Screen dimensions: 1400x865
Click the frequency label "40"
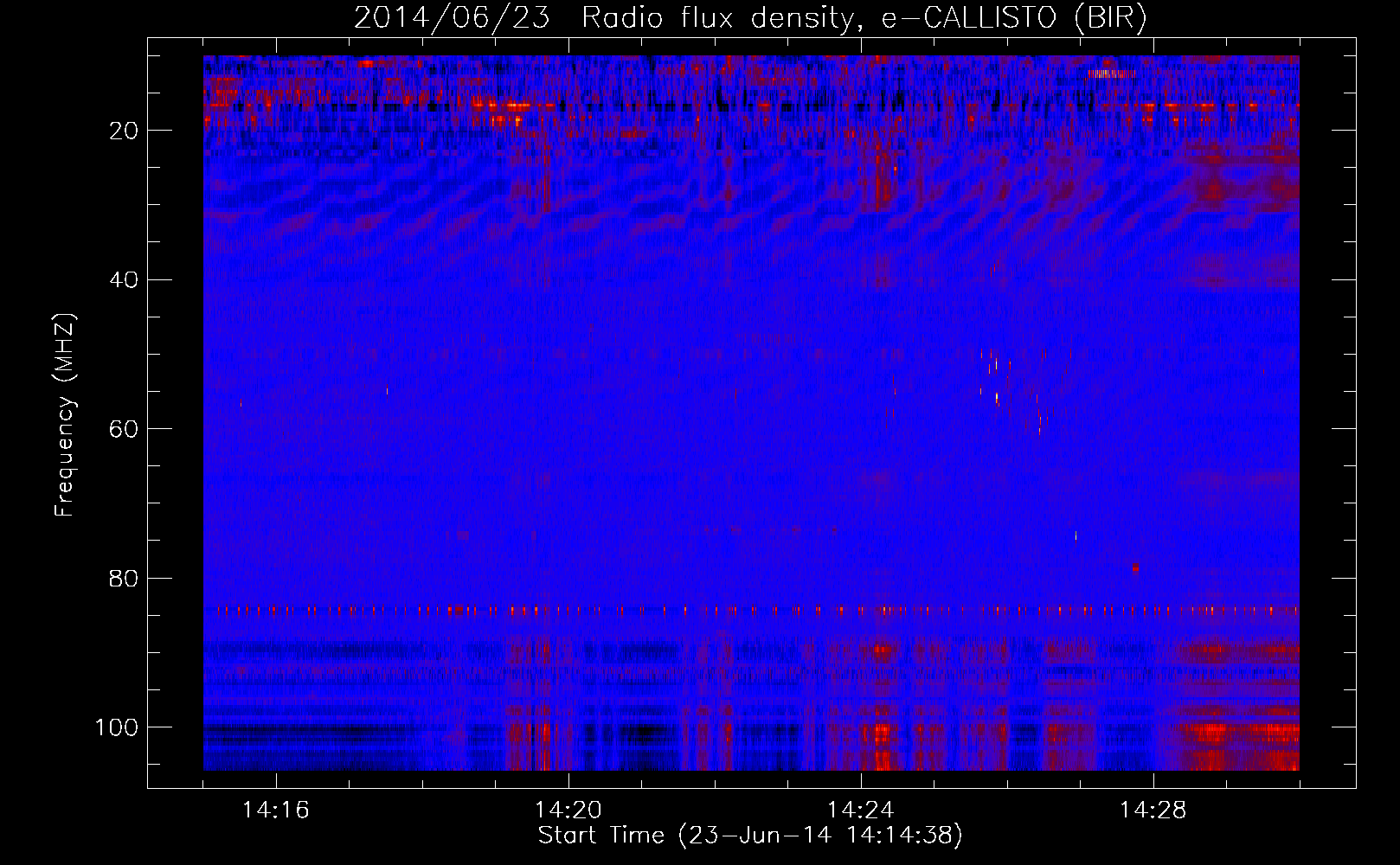click(124, 280)
